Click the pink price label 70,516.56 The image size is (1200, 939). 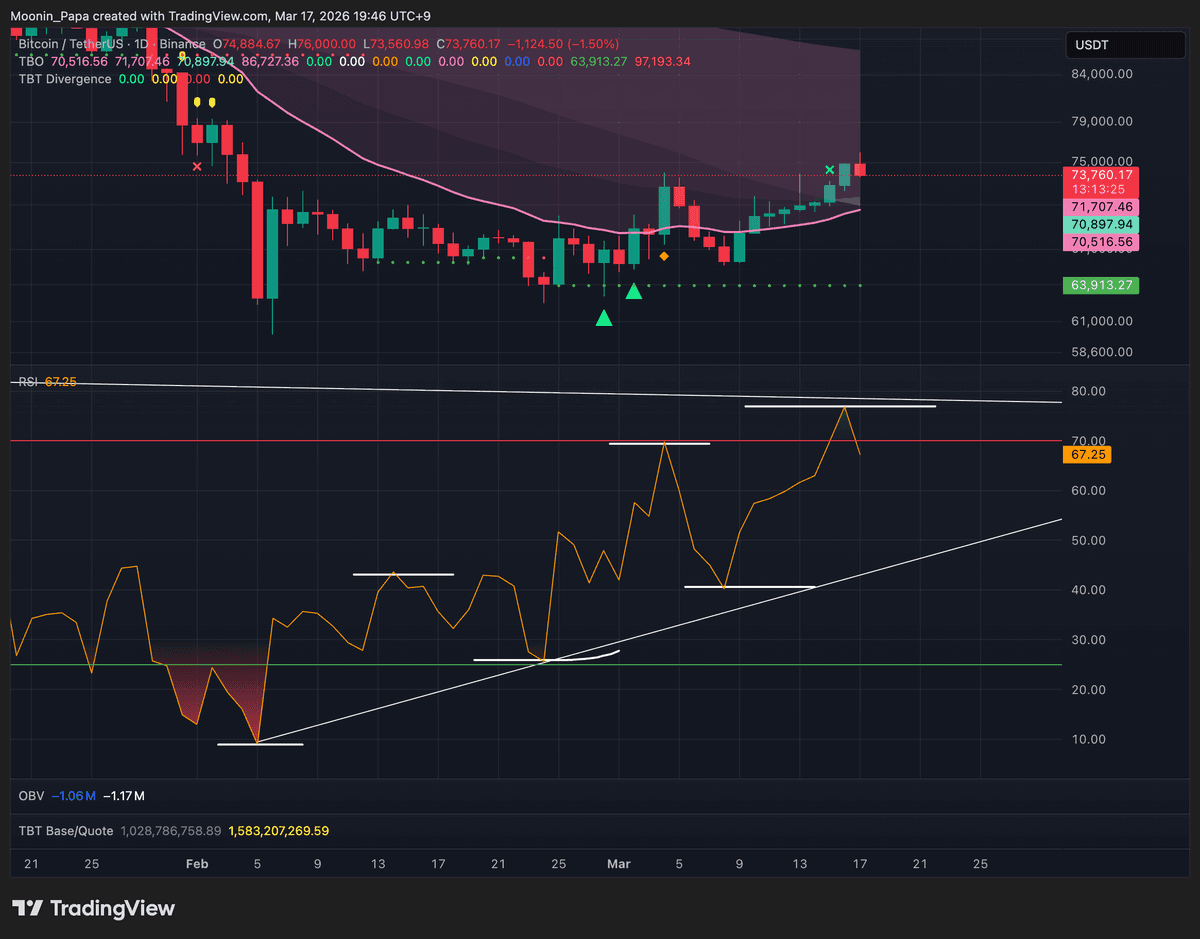(1099, 242)
